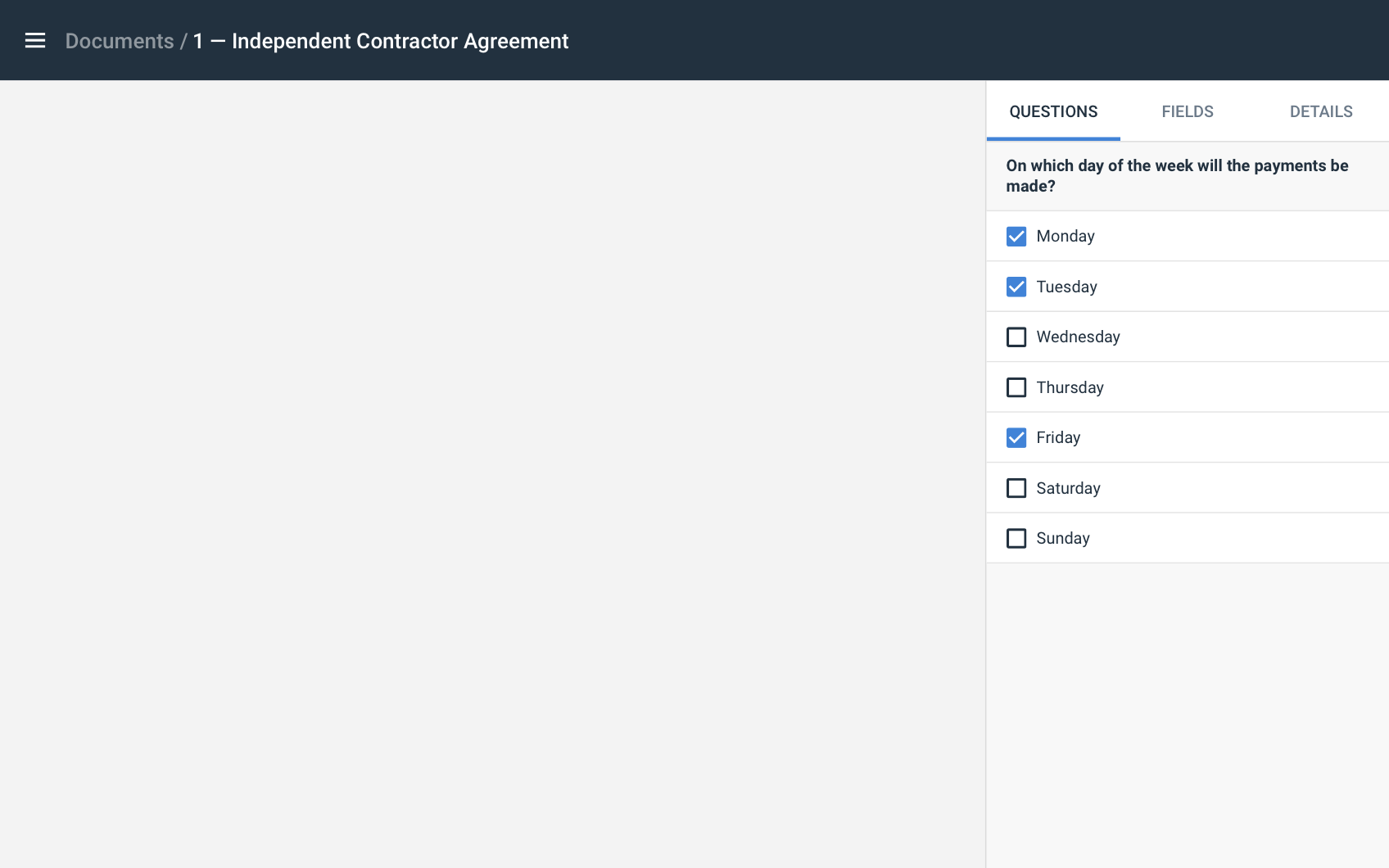The width and height of the screenshot is (1389, 868).
Task: Deselect the Friday checkbox
Action: coord(1016,438)
